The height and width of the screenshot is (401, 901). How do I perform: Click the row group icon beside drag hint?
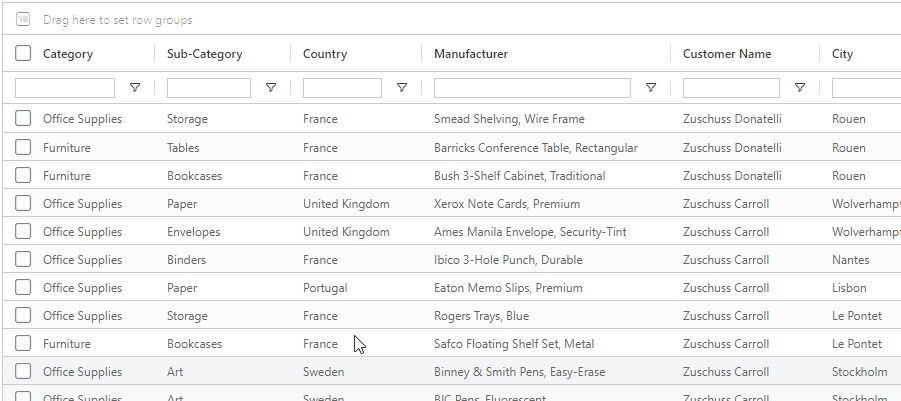pos(23,20)
